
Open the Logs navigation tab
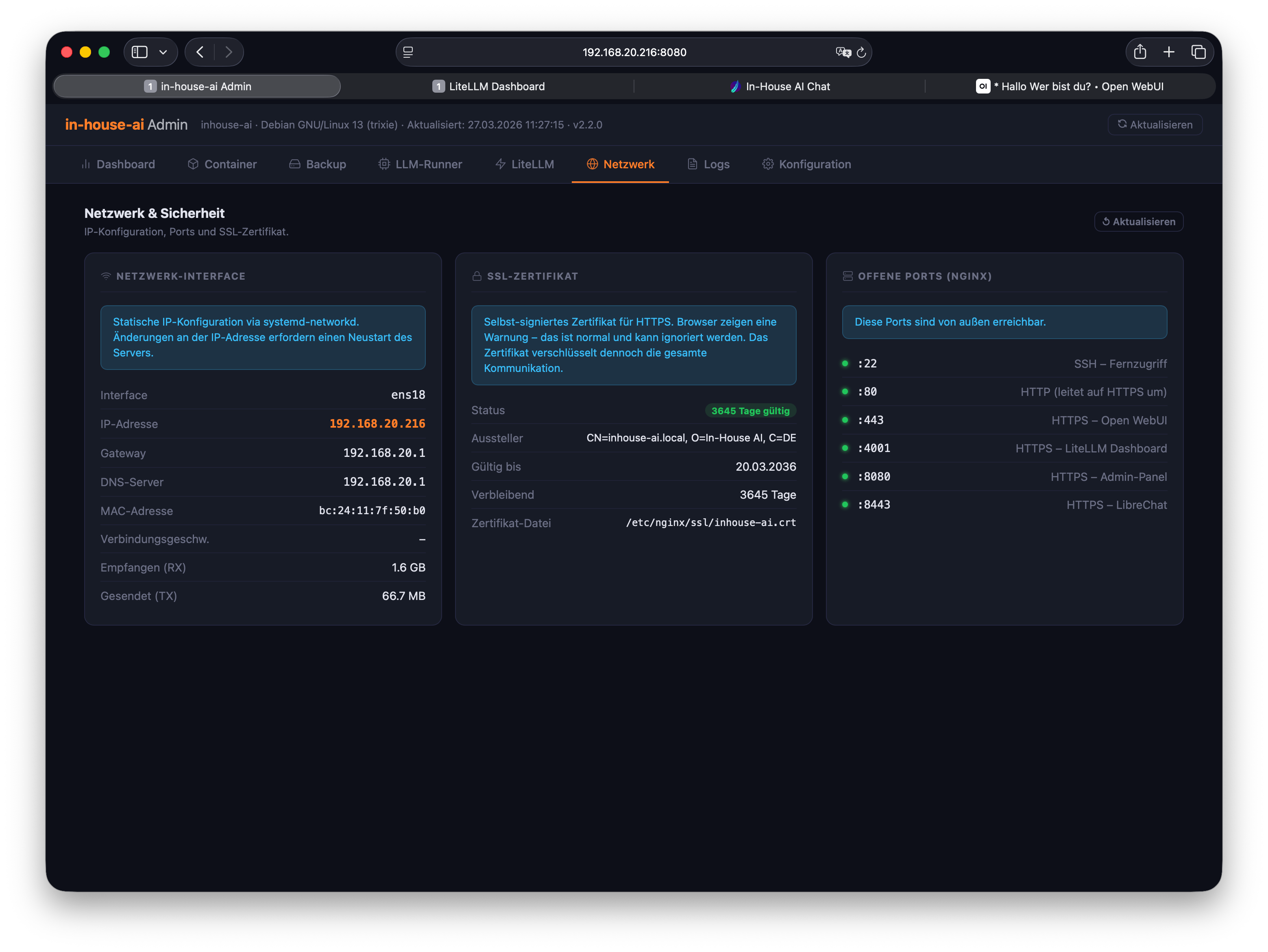click(708, 165)
